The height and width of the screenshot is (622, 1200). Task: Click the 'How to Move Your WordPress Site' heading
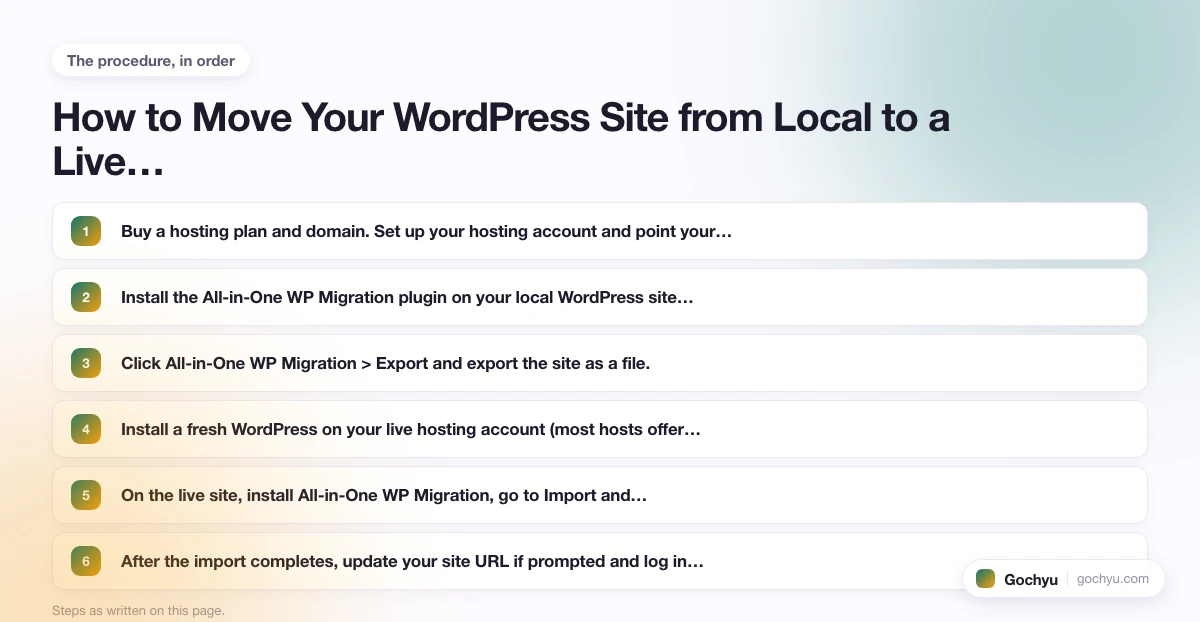point(501,139)
